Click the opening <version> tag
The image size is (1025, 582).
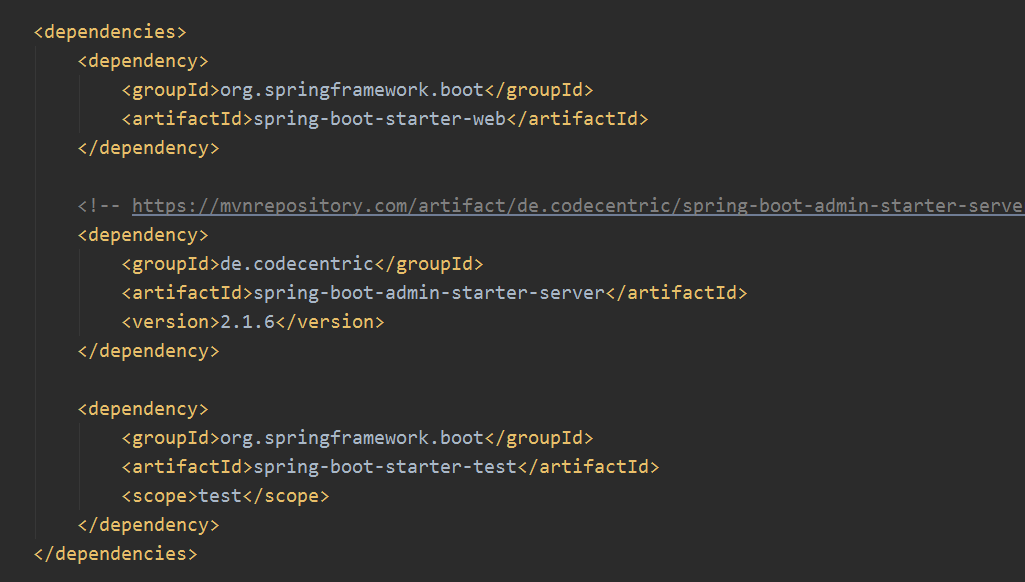[171, 322]
